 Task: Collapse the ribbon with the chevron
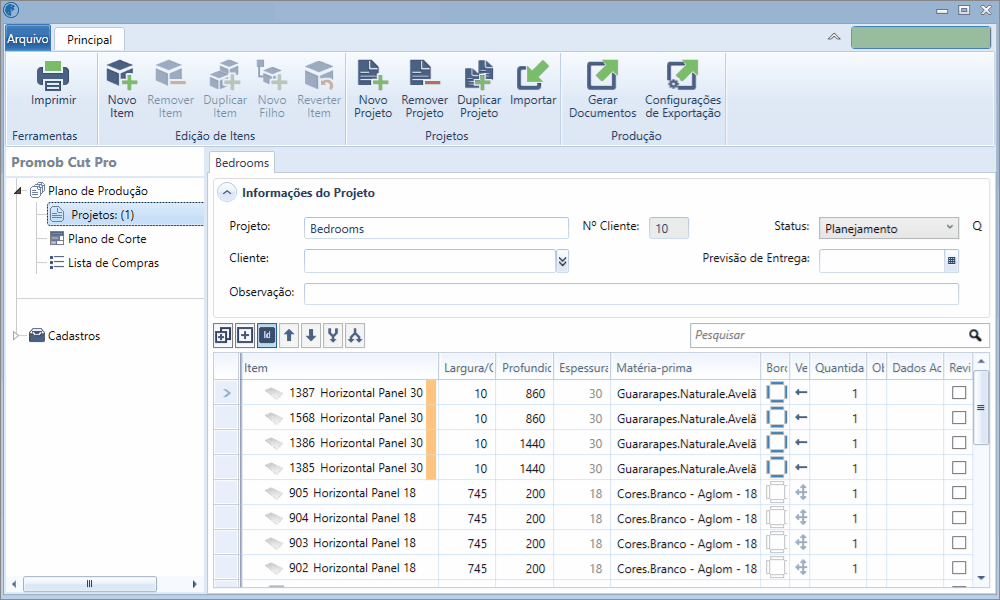pyautogui.click(x=834, y=37)
